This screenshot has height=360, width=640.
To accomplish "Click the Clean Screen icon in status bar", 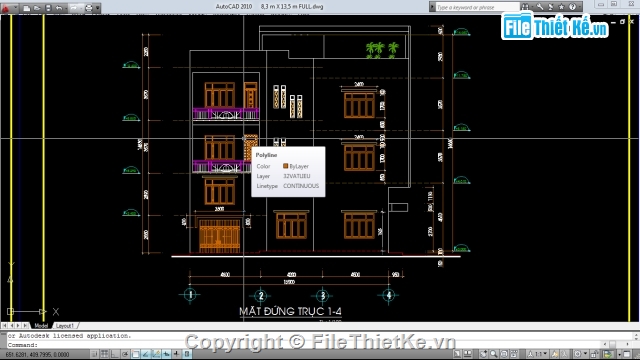I will point(627,354).
